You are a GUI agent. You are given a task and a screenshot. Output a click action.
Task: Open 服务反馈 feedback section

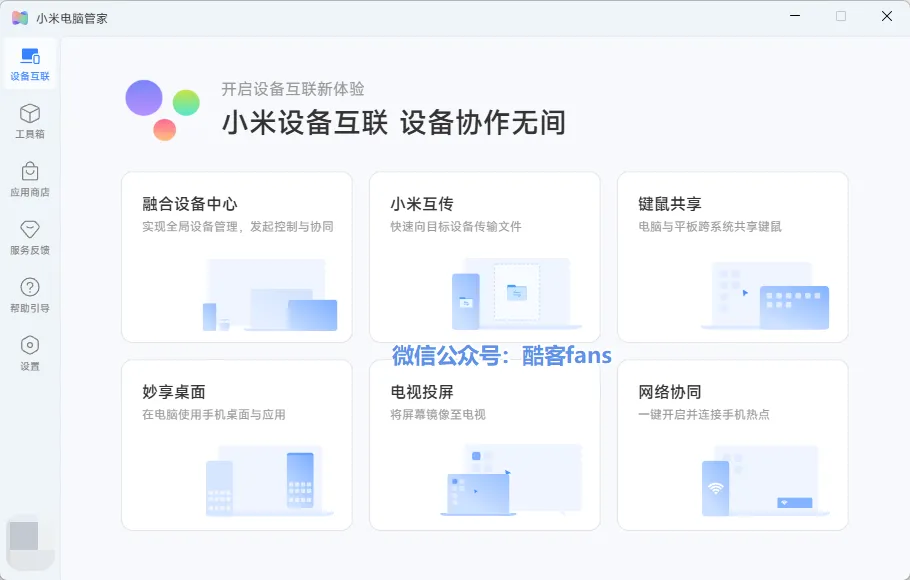[x=30, y=237]
